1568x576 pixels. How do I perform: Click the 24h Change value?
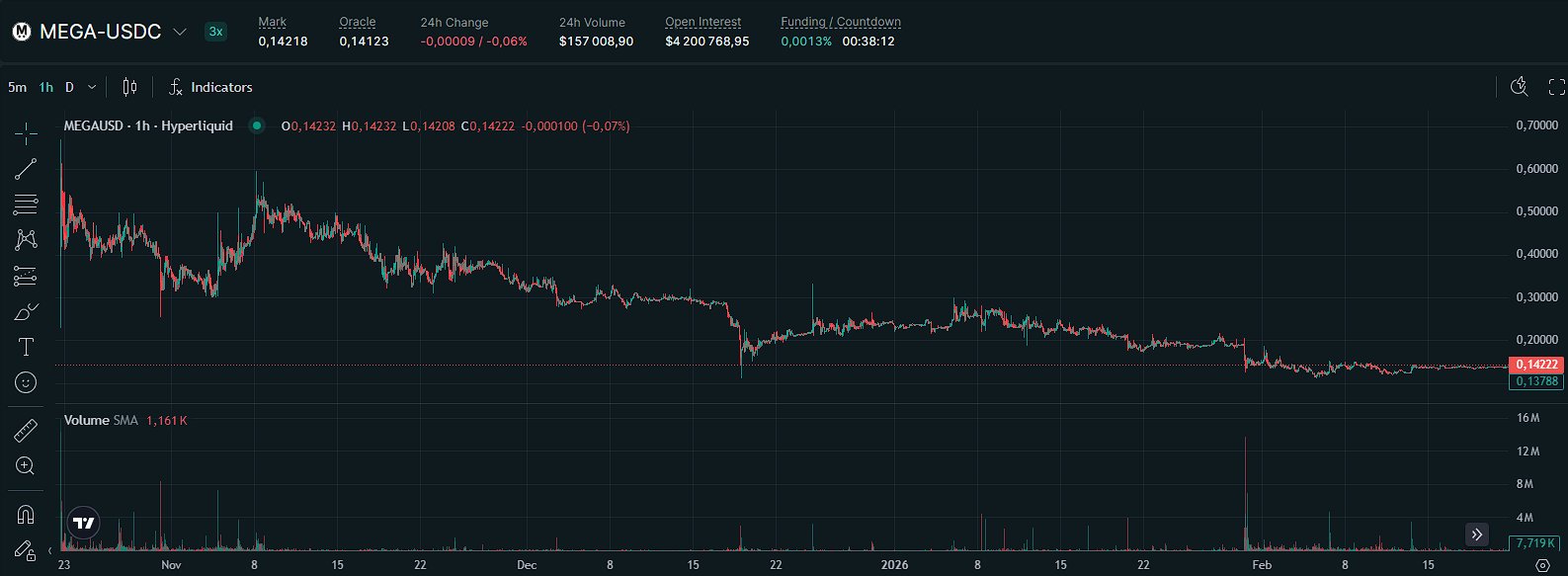click(473, 41)
